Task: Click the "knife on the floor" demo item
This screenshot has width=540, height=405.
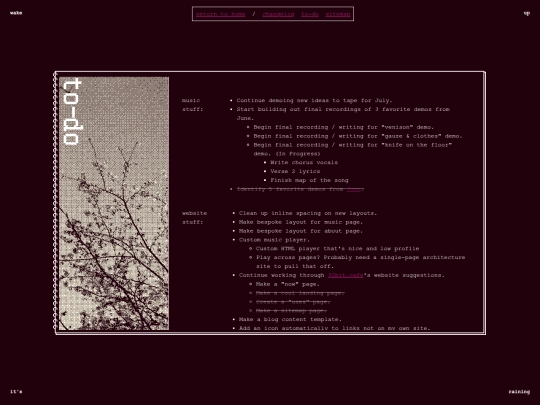Action: point(353,149)
